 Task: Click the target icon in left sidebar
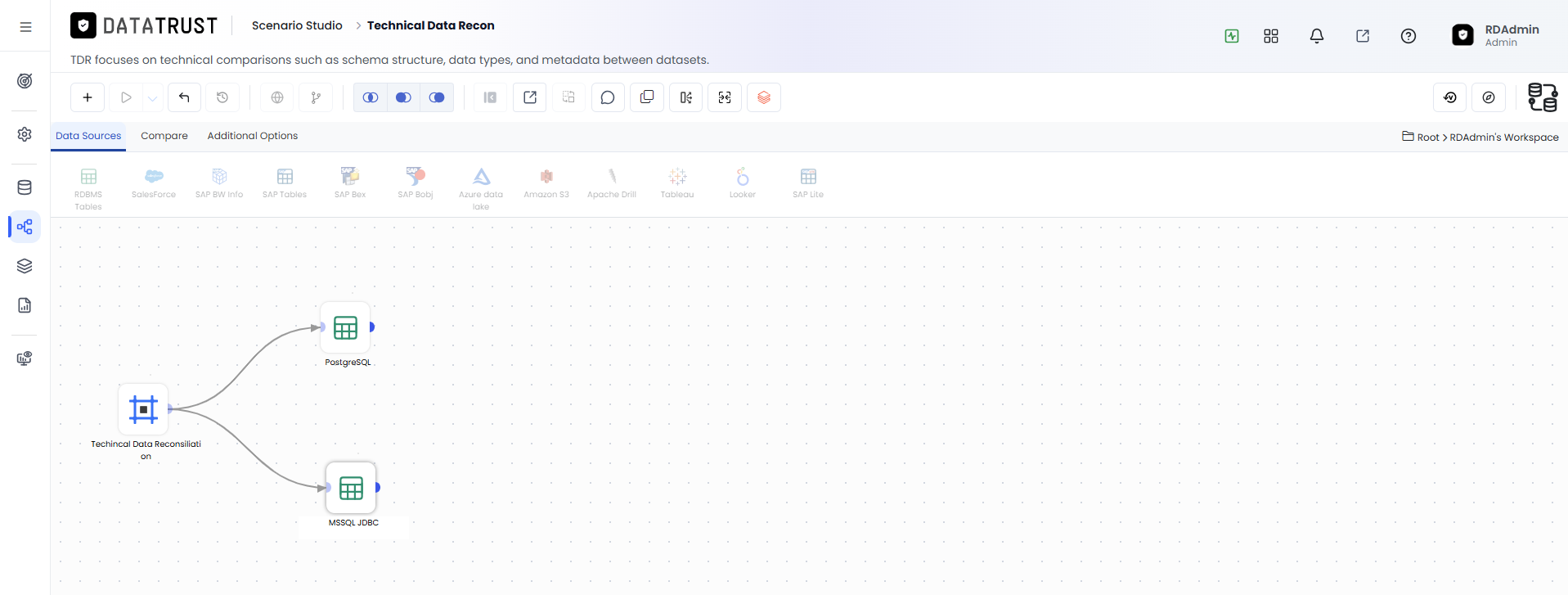[x=25, y=81]
